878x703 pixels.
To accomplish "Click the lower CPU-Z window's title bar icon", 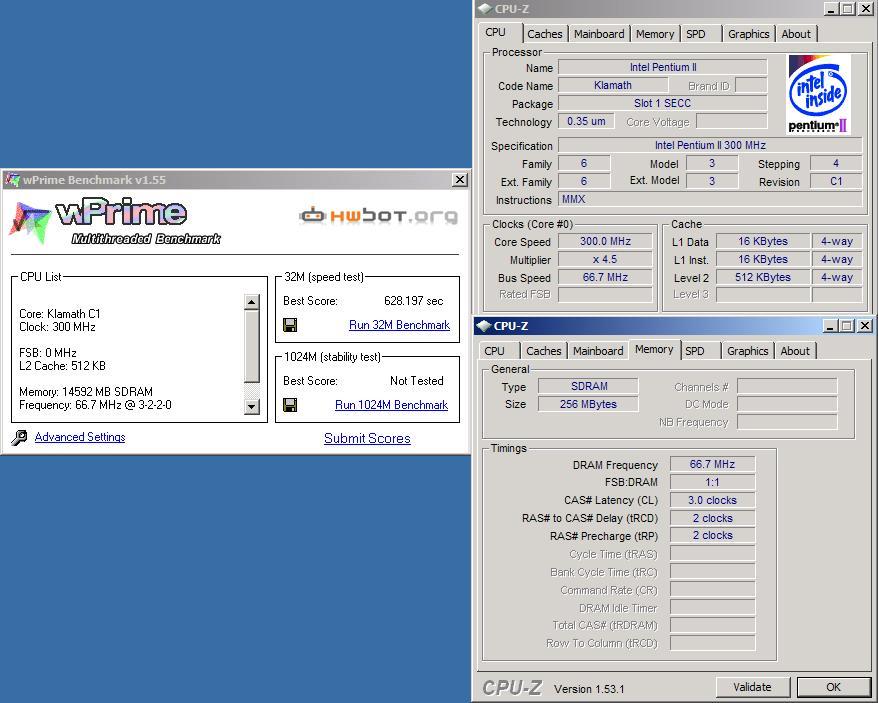I will click(x=484, y=325).
